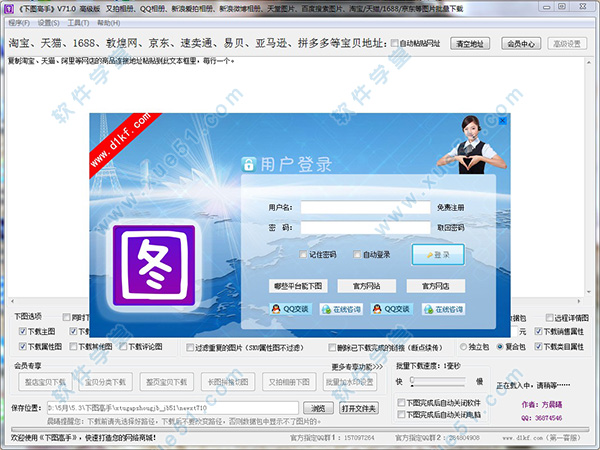600x450 pixels.
Task: Click the 登录 login button
Action: tap(438, 255)
